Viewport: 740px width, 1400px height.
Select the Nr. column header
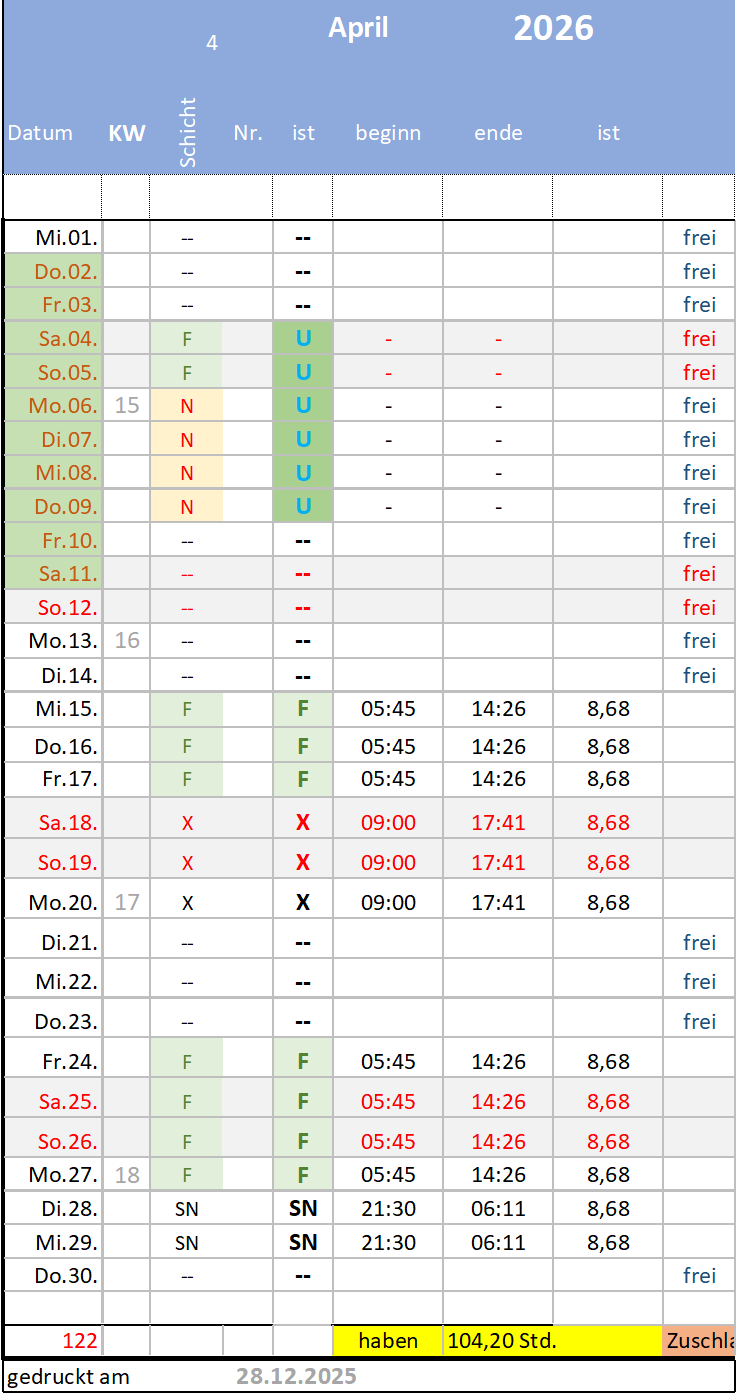(x=248, y=133)
